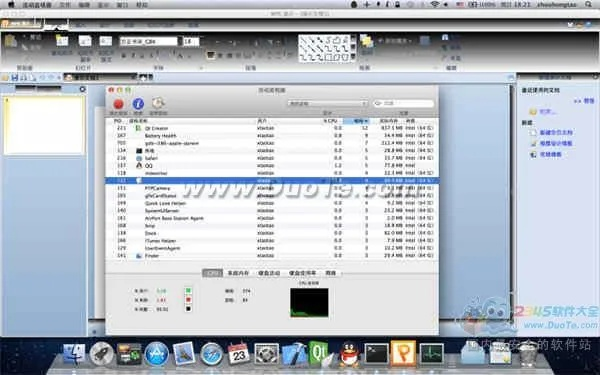
Task: Click the Activity Monitor search field
Action: click(404, 103)
